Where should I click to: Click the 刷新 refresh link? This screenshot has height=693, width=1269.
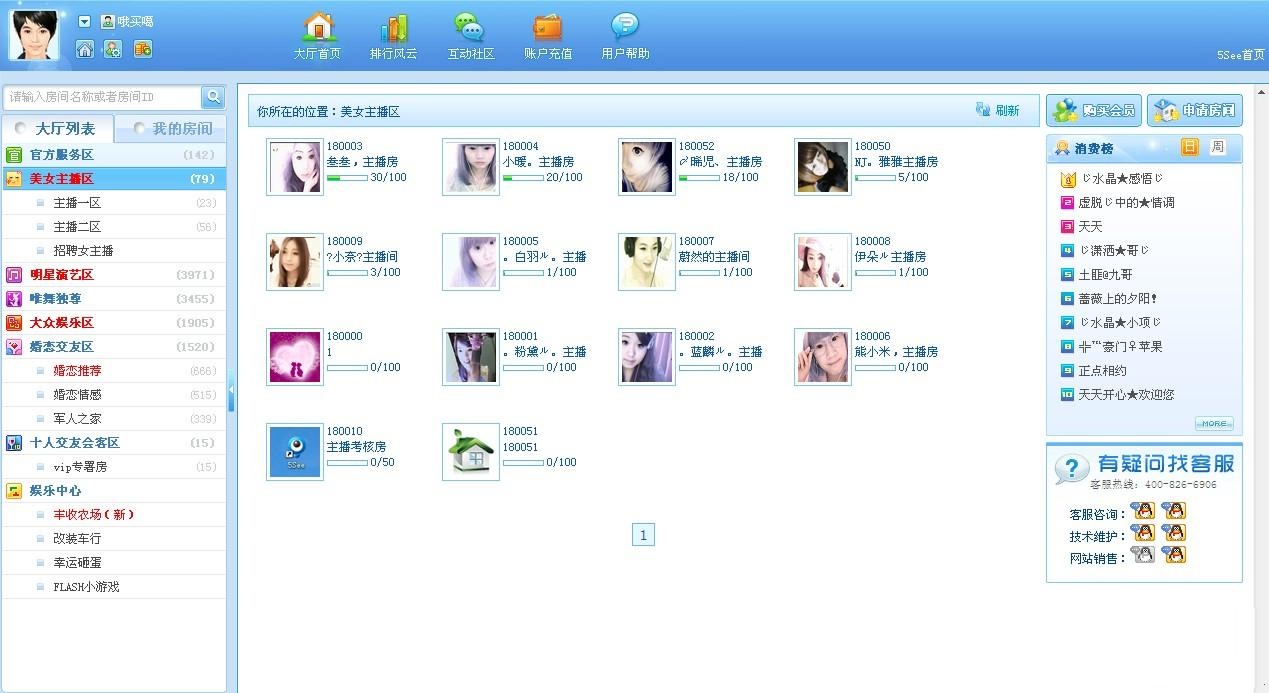998,111
